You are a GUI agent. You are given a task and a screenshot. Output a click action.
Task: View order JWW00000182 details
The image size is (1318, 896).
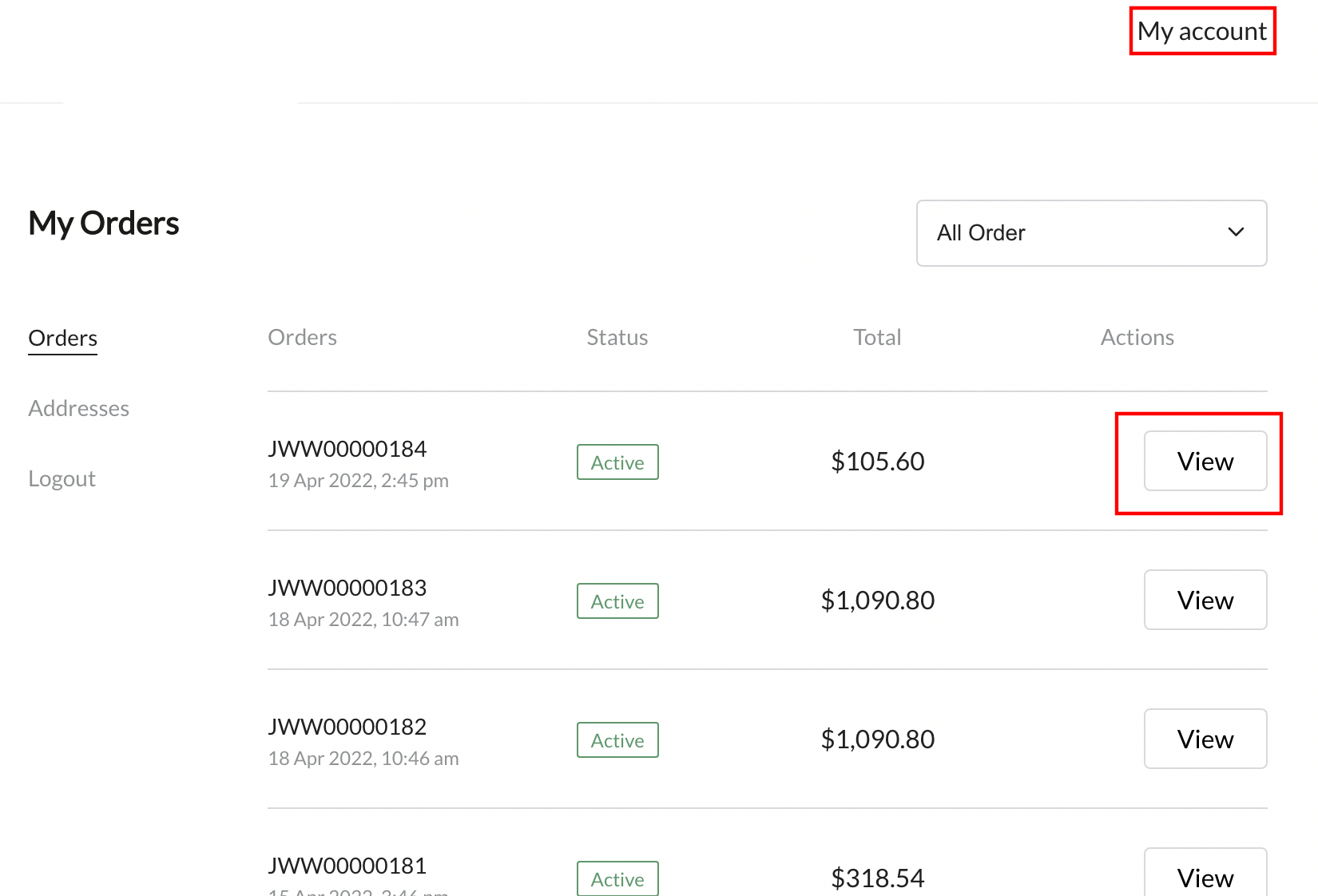click(x=1205, y=739)
